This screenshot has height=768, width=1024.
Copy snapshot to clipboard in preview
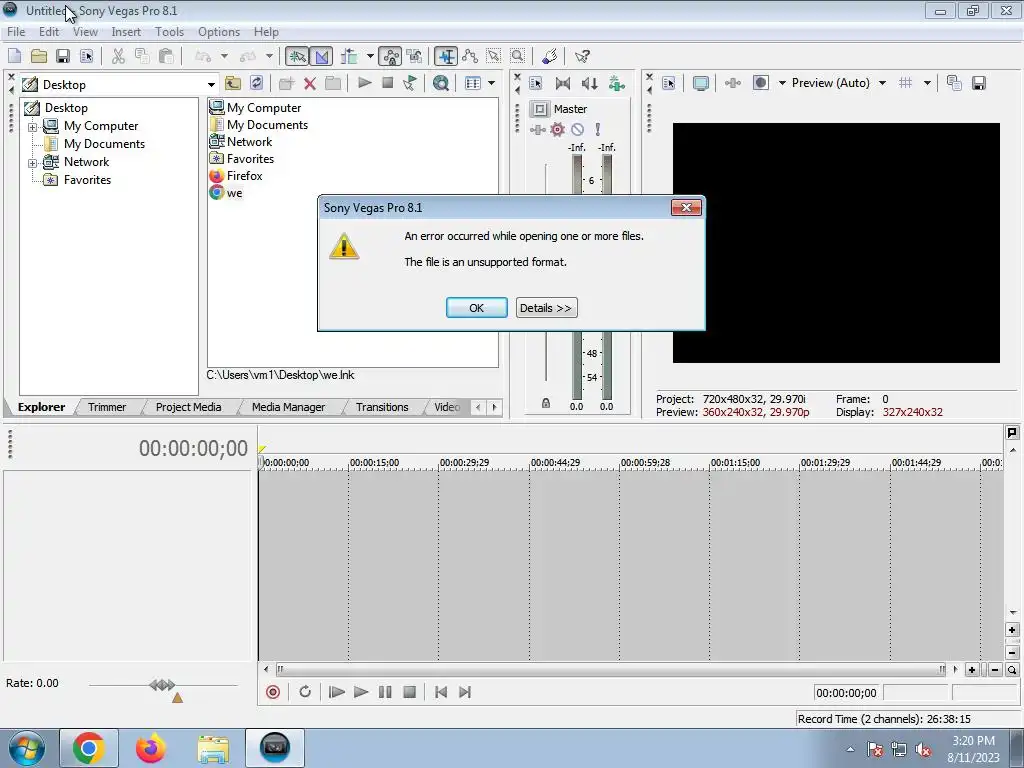coord(954,83)
